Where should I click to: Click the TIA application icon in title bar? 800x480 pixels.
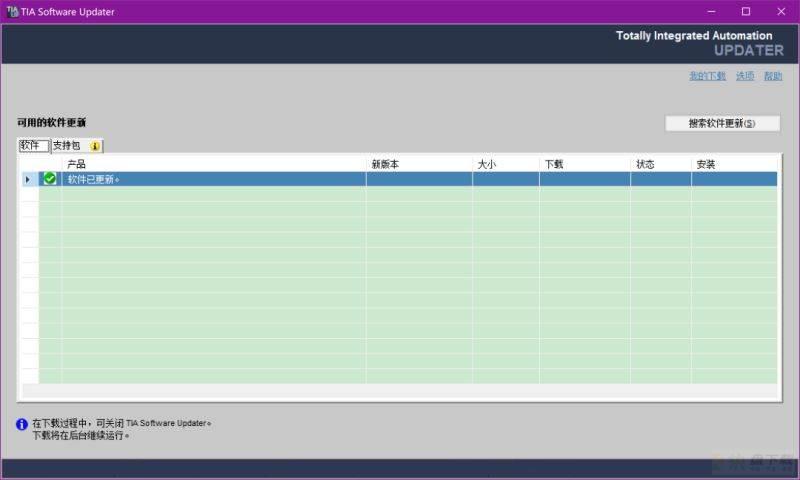(12, 11)
